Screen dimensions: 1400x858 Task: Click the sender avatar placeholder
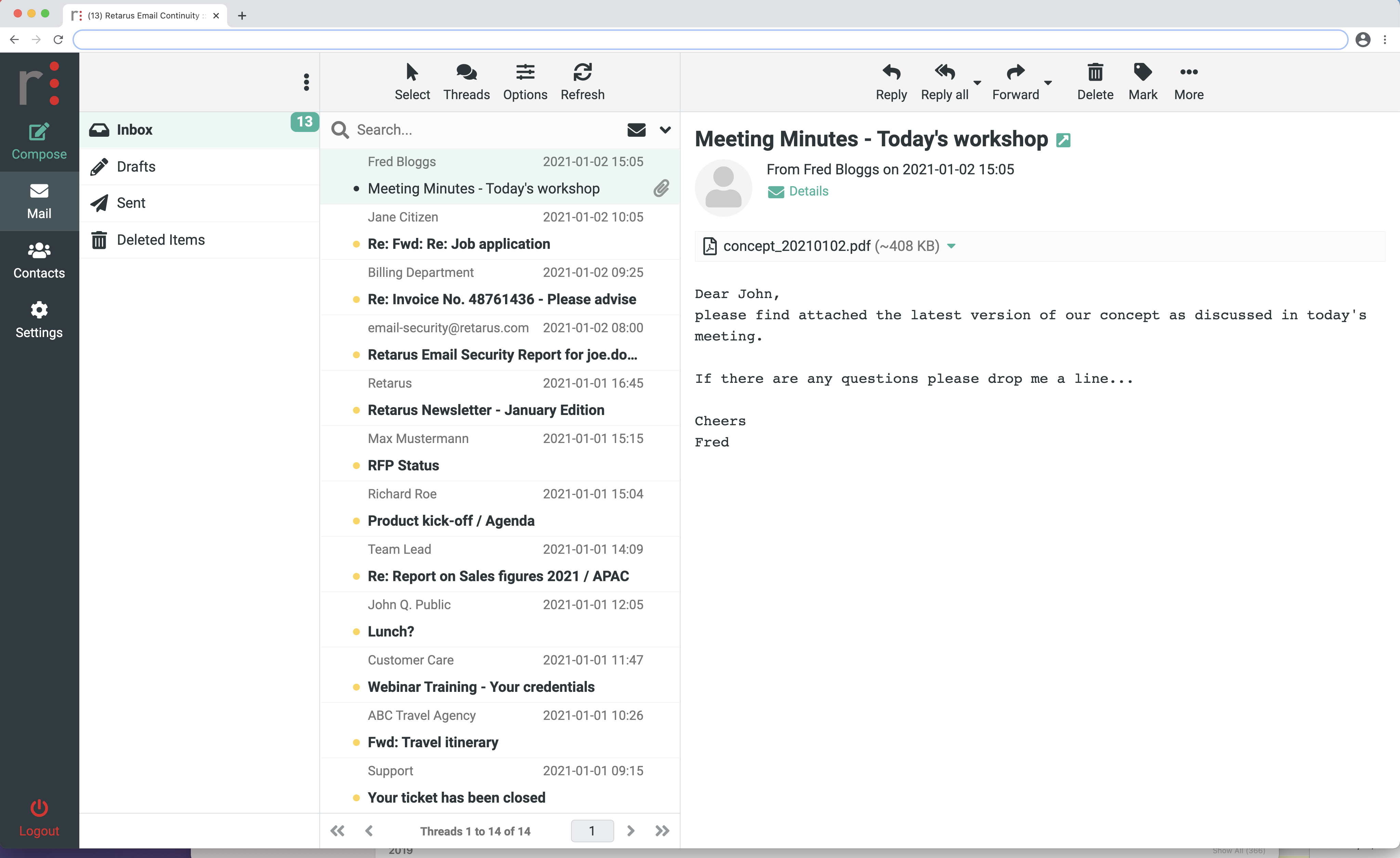pyautogui.click(x=723, y=188)
